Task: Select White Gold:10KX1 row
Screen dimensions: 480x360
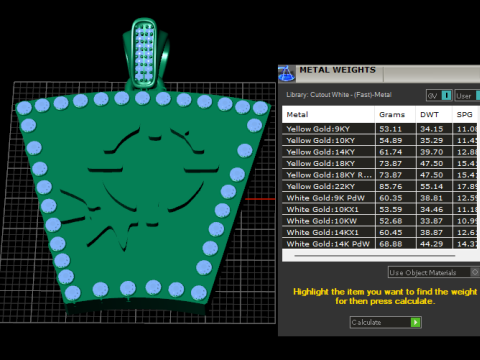Action: tap(380, 209)
